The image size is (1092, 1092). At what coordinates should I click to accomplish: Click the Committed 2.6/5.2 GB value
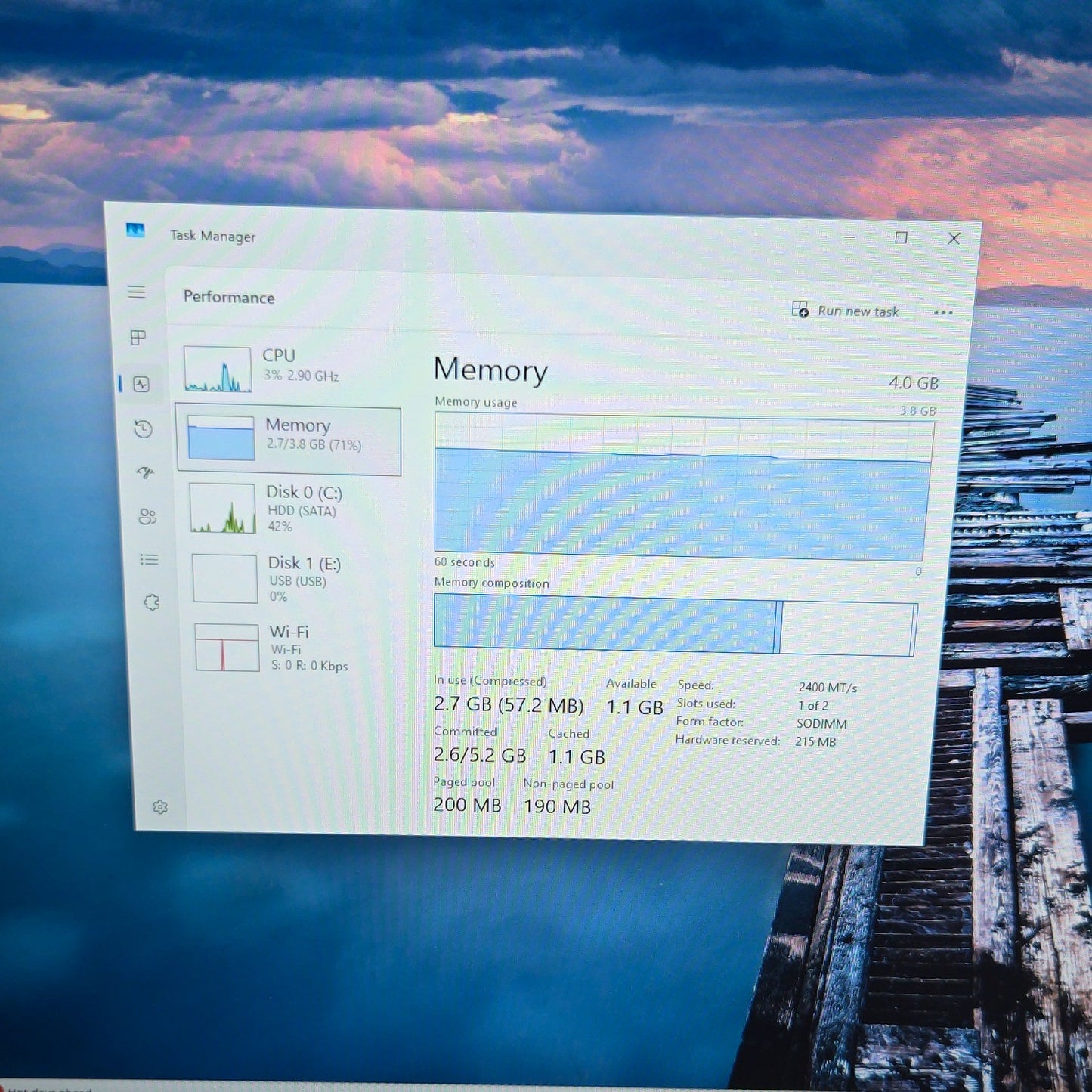[480, 755]
